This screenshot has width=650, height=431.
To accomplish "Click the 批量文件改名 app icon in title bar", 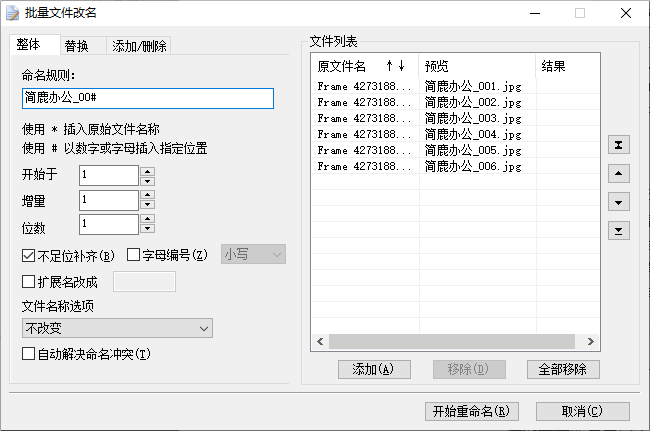I will pyautogui.click(x=12, y=13).
